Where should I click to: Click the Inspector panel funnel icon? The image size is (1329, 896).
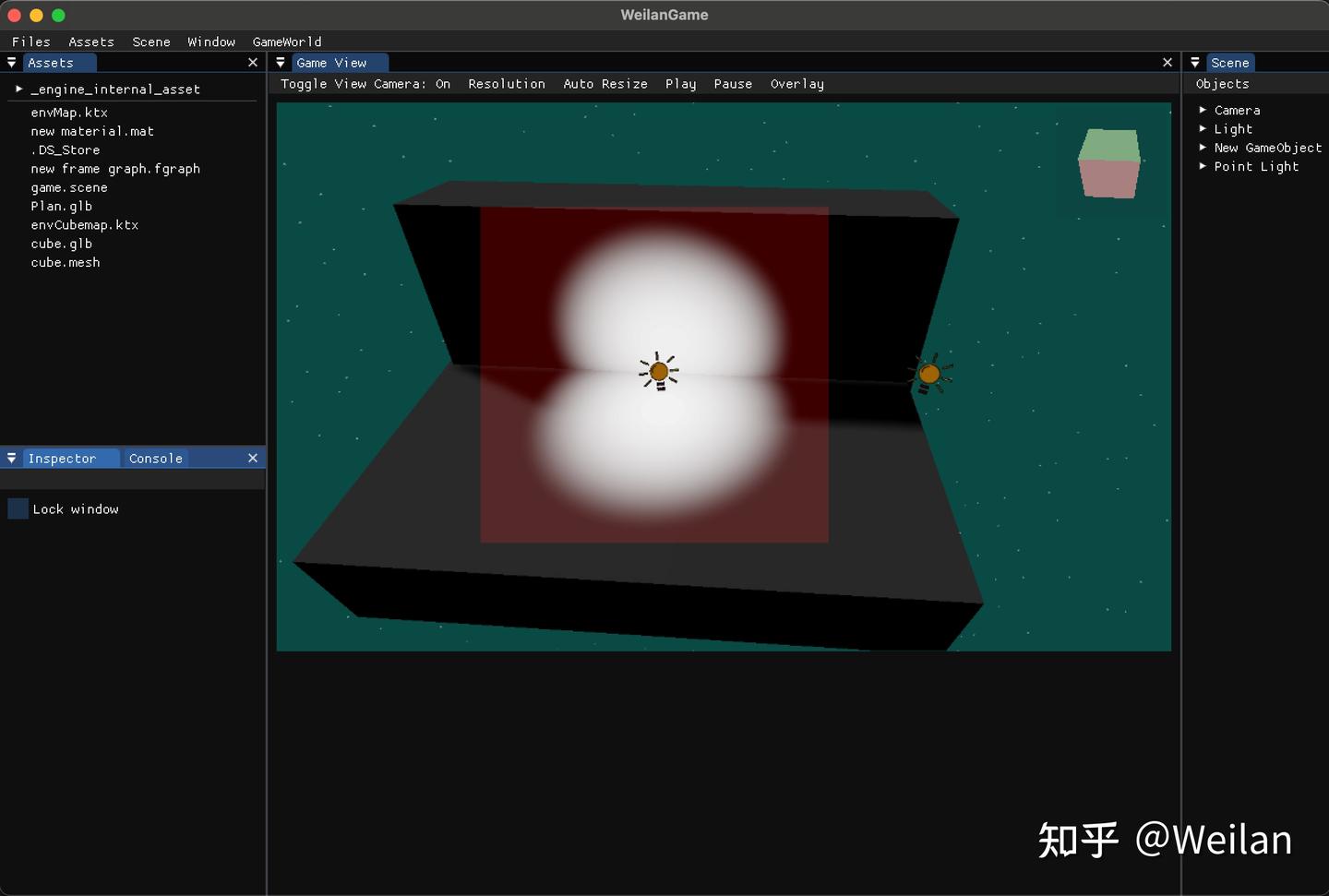[11, 458]
